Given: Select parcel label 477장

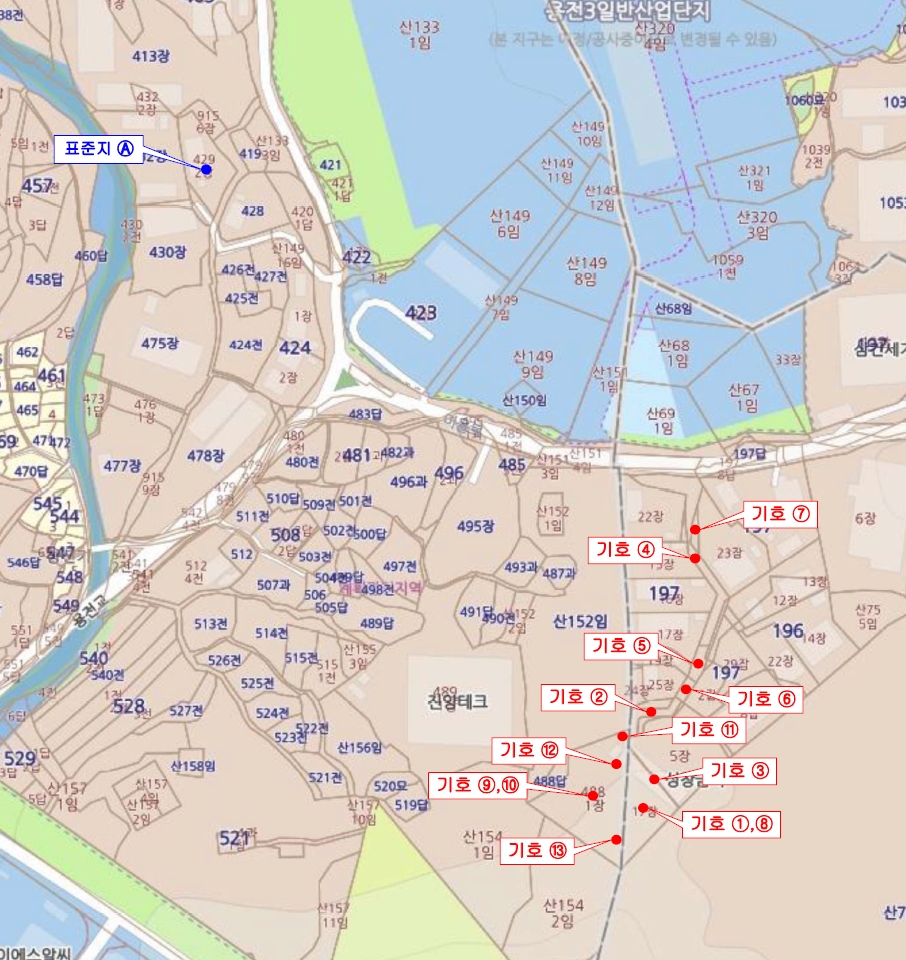Looking at the screenshot, I should (x=122, y=466).
